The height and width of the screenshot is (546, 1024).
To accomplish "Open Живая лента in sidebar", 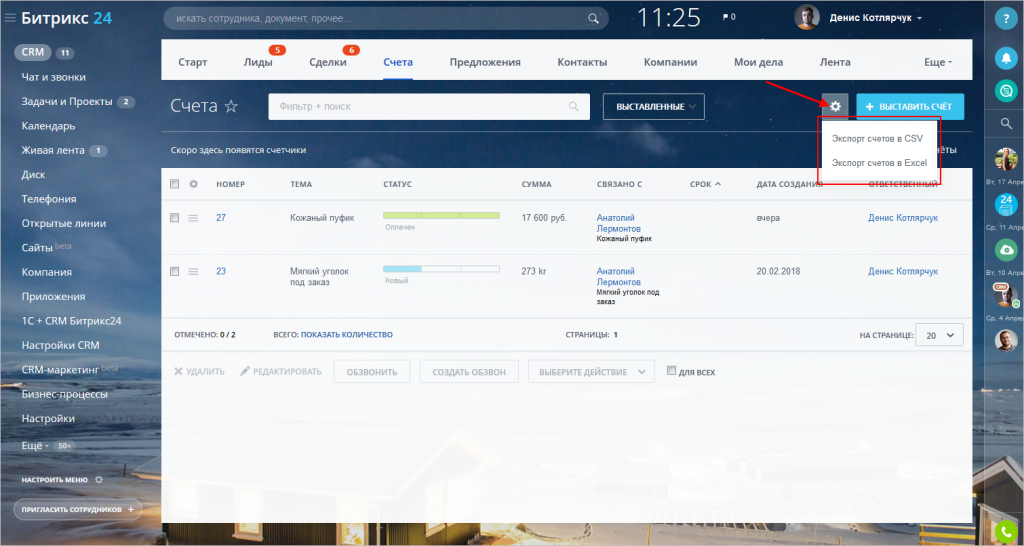I will click(53, 150).
